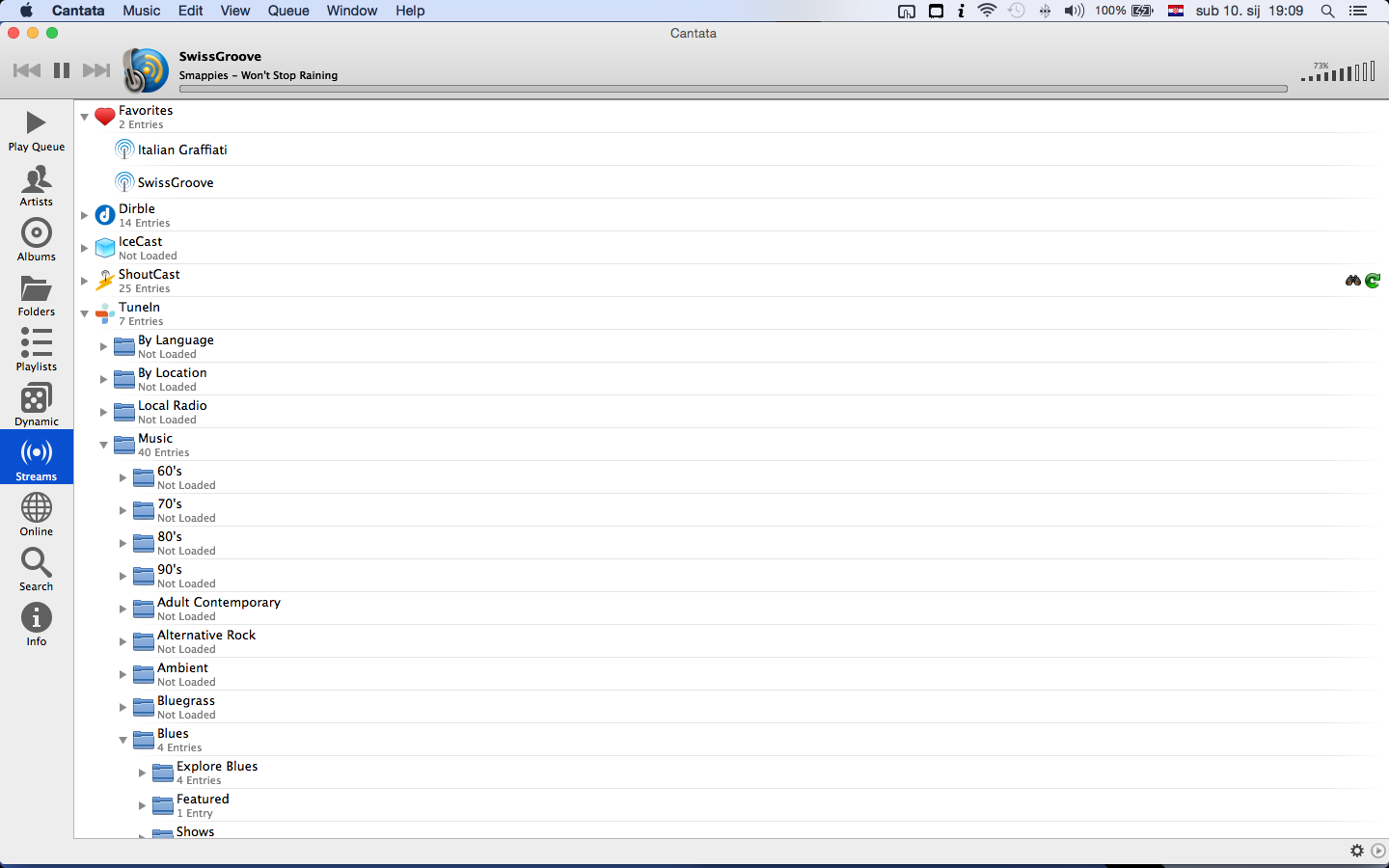1389x868 pixels.
Task: Open settings gear in status bar
Action: pyautogui.click(x=1357, y=851)
